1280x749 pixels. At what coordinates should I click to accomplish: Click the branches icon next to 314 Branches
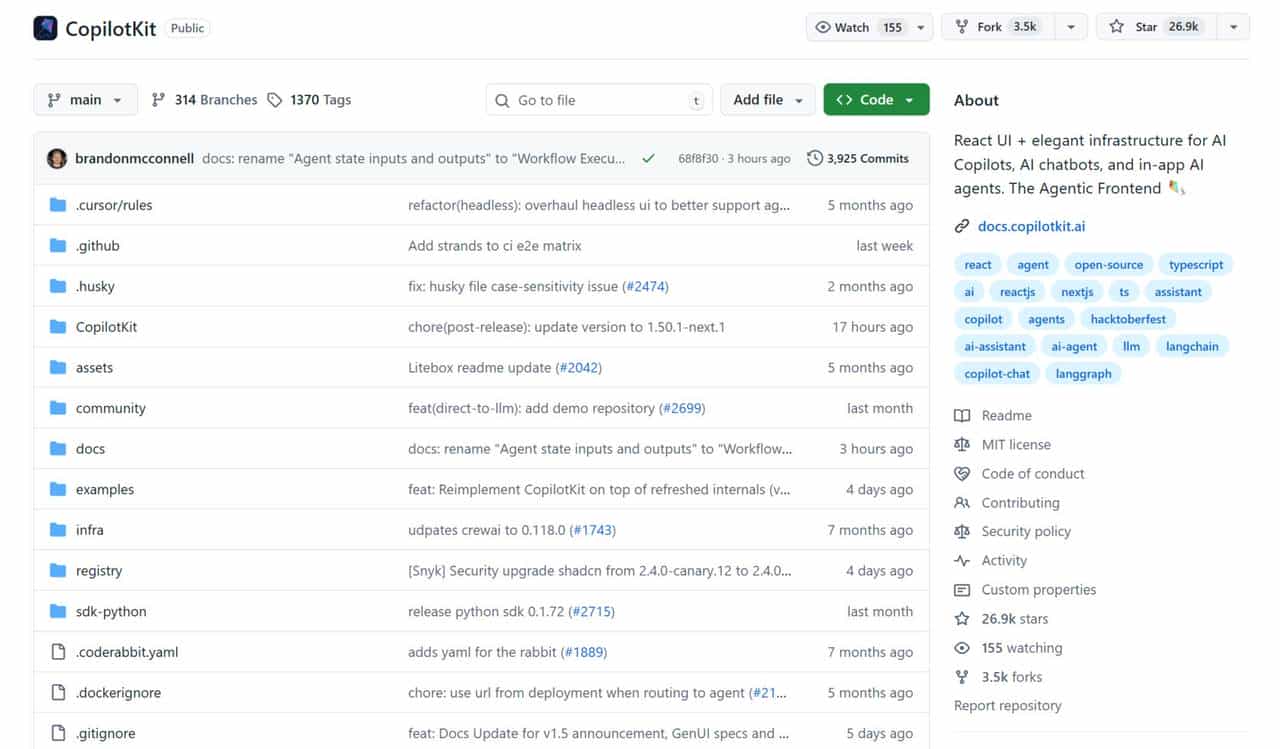click(157, 99)
